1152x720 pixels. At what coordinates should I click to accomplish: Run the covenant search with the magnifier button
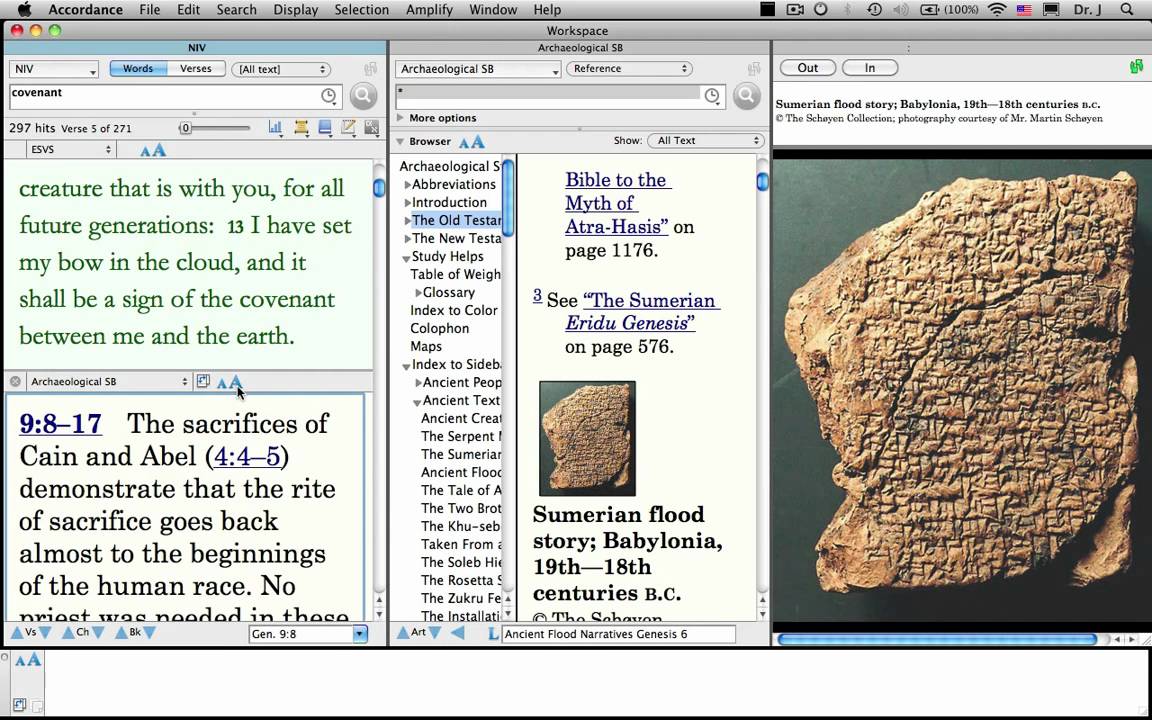(x=363, y=96)
